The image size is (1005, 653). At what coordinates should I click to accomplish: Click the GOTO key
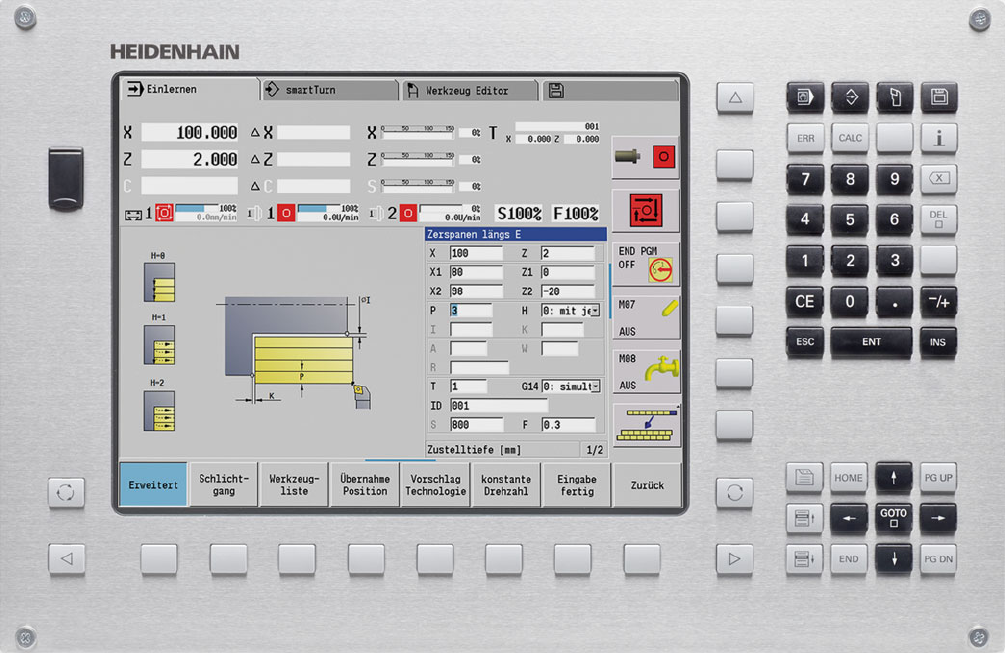tap(893, 518)
